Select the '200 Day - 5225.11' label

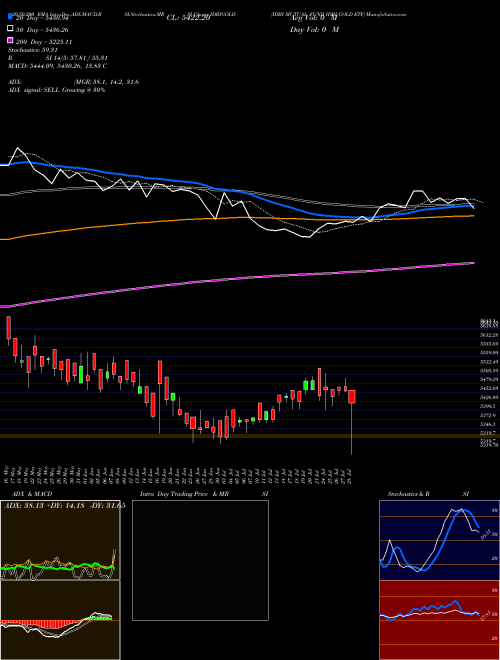(44, 42)
